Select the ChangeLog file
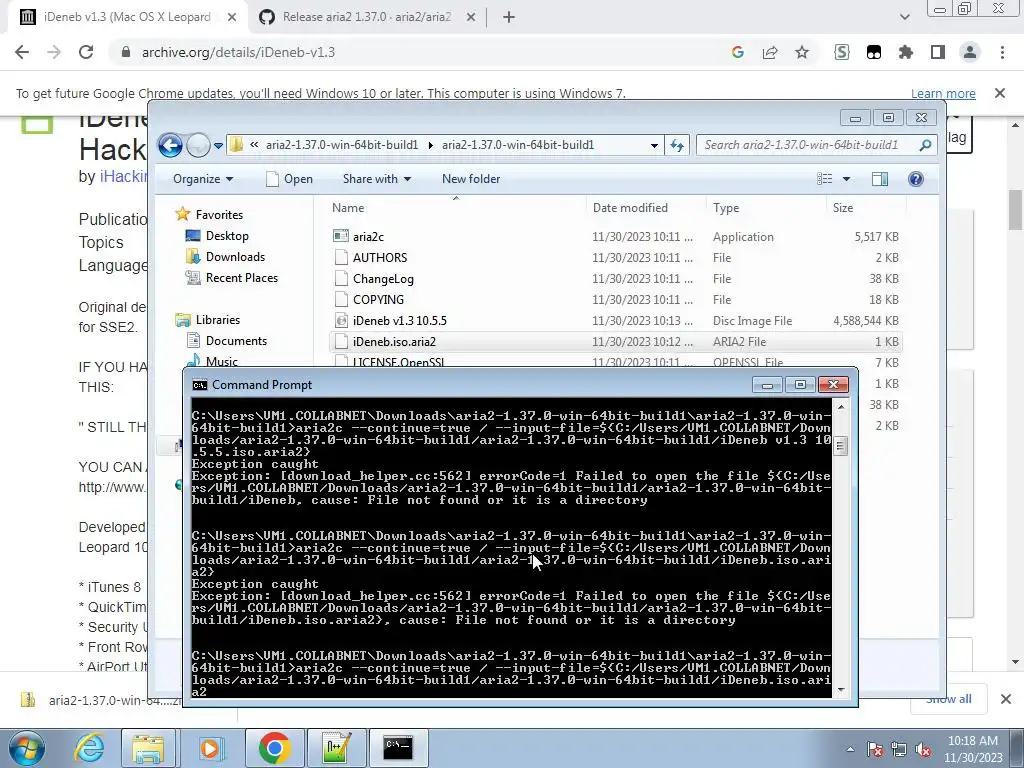The height and width of the screenshot is (768, 1024). [615, 278]
